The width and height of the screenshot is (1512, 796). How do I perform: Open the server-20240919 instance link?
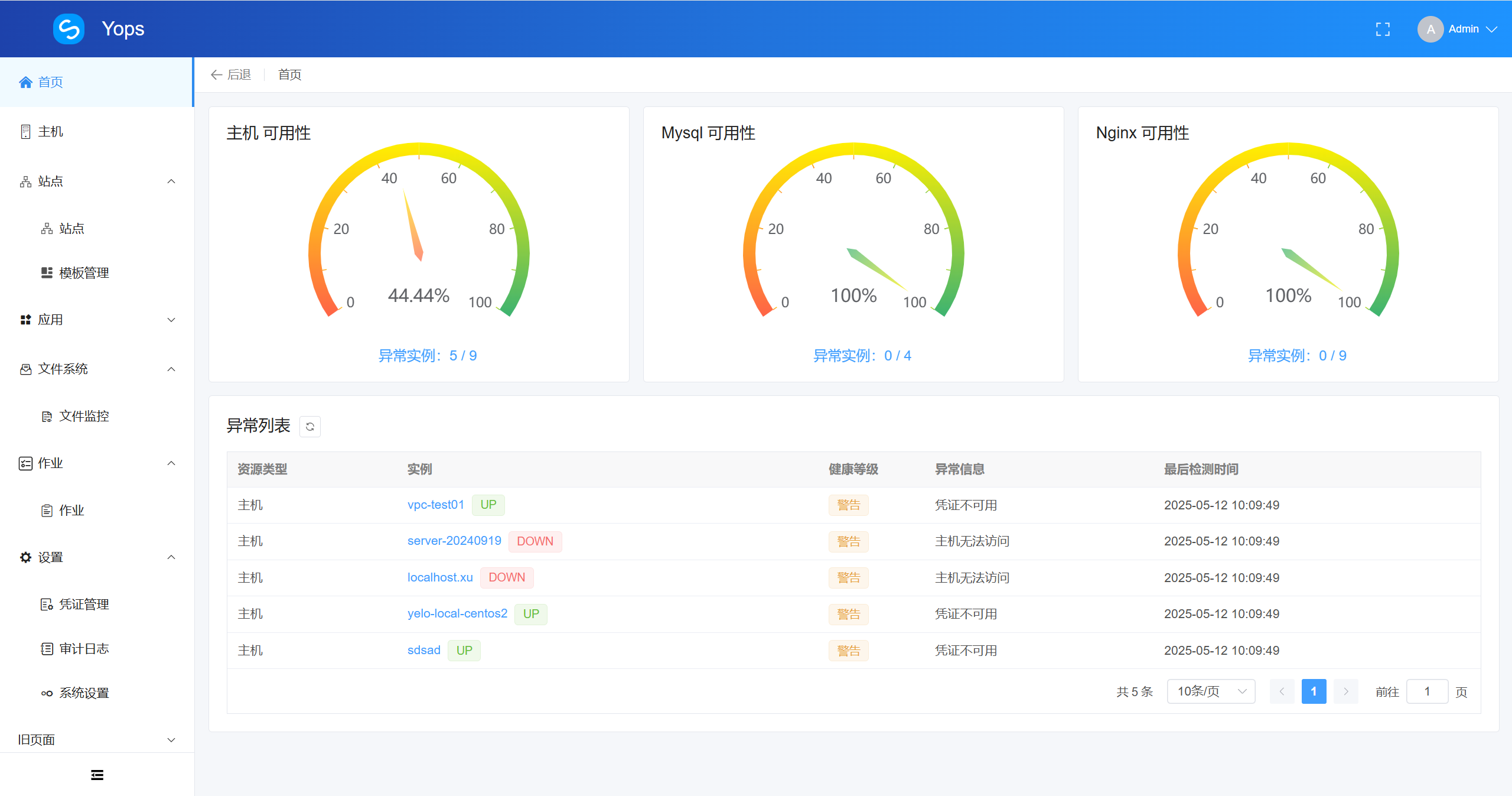454,541
